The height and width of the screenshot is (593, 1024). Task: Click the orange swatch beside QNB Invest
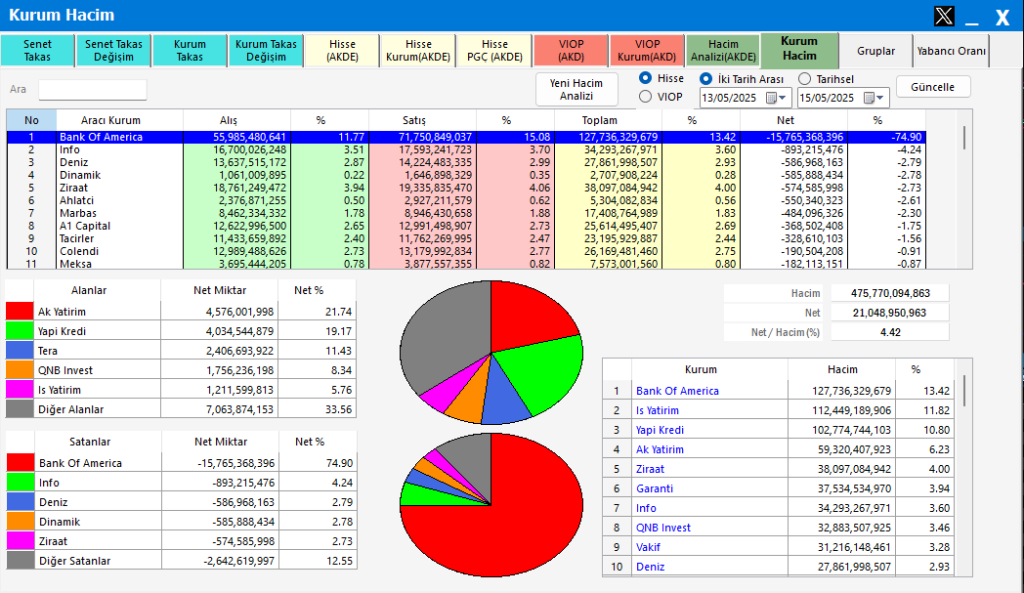(x=20, y=370)
